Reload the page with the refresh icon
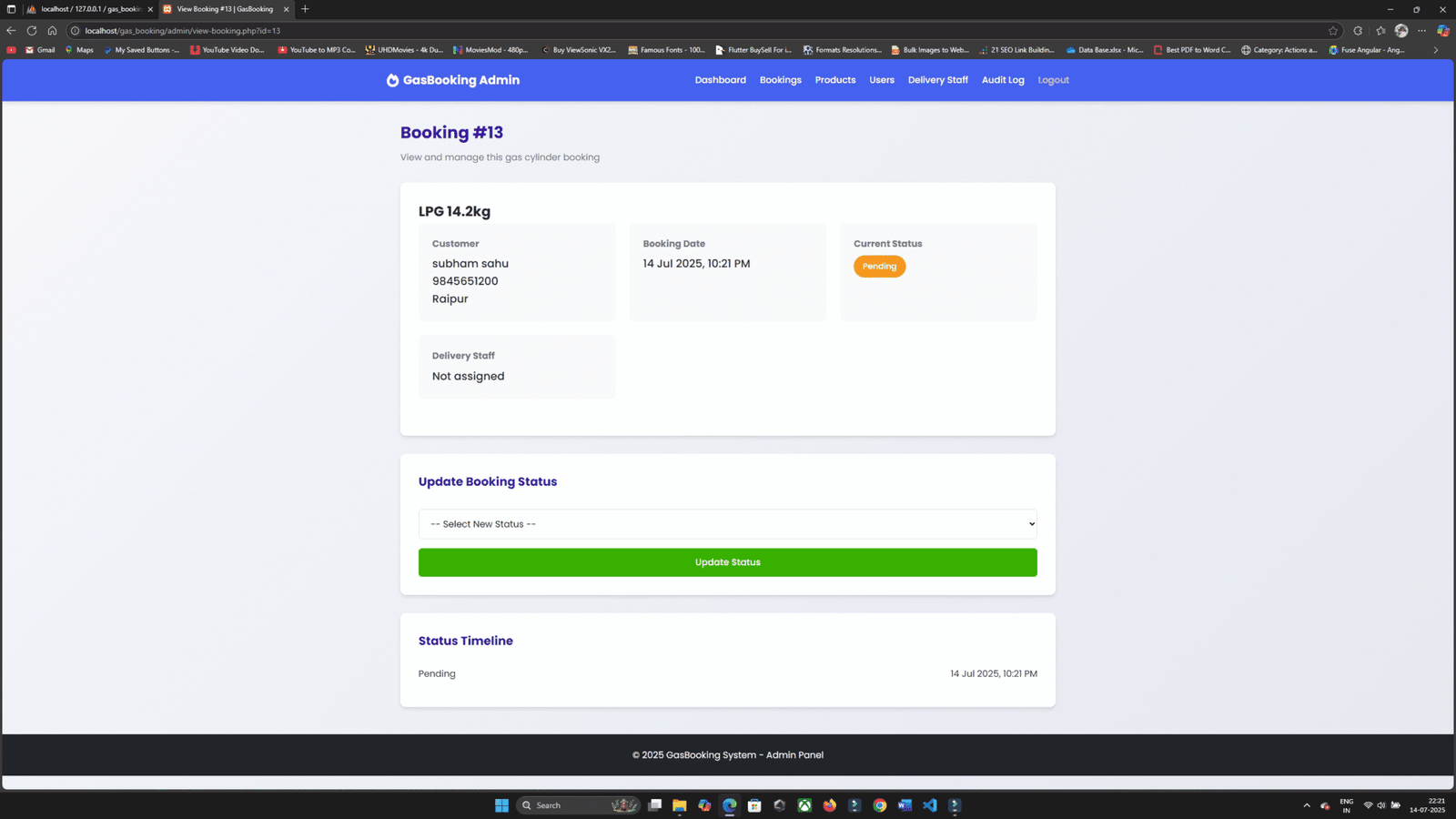 pyautogui.click(x=31, y=30)
